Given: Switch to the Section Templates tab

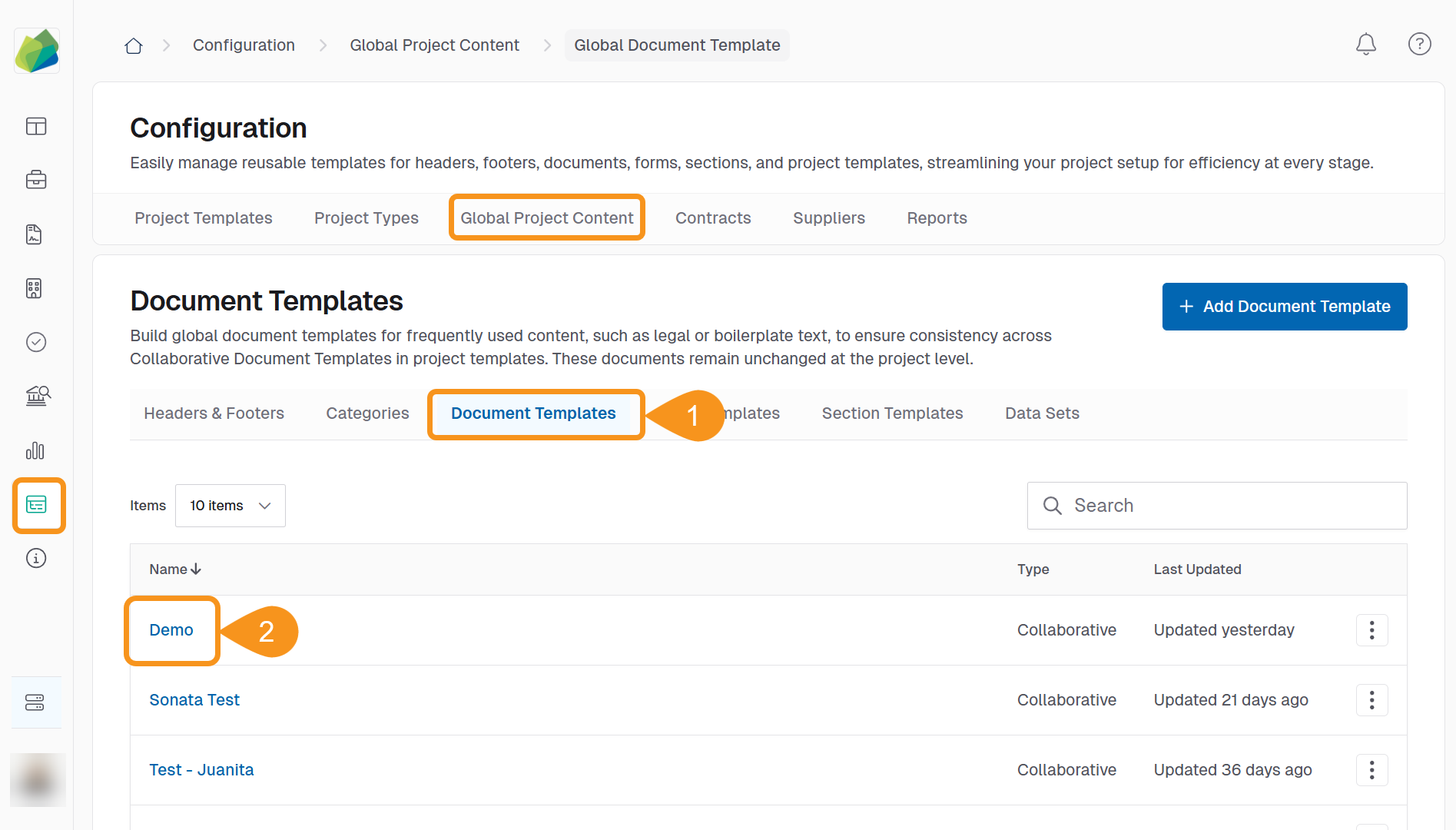Looking at the screenshot, I should pyautogui.click(x=892, y=413).
